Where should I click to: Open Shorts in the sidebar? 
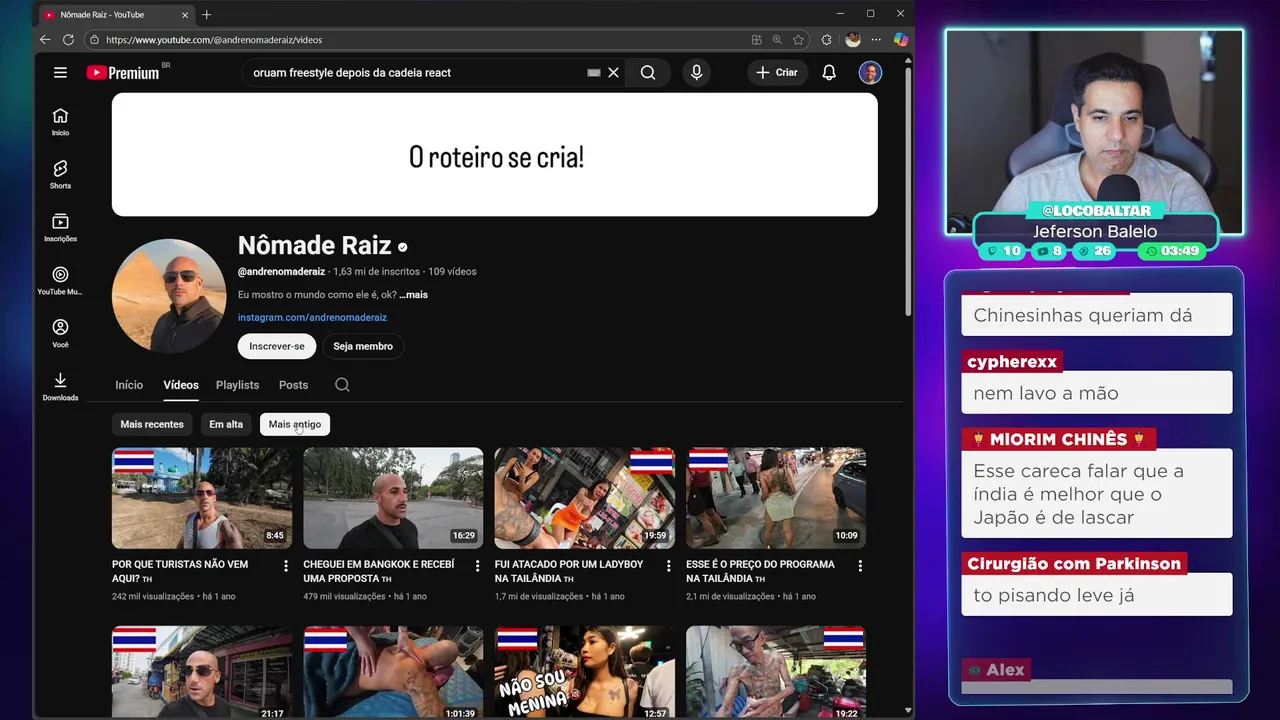(60, 174)
